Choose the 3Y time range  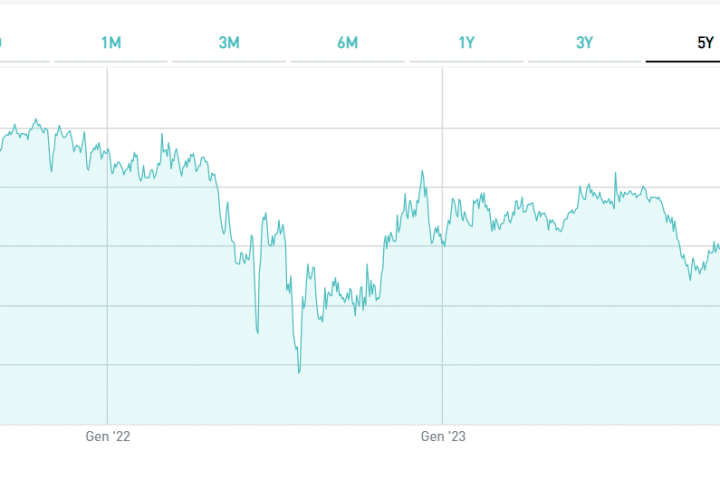tap(585, 42)
